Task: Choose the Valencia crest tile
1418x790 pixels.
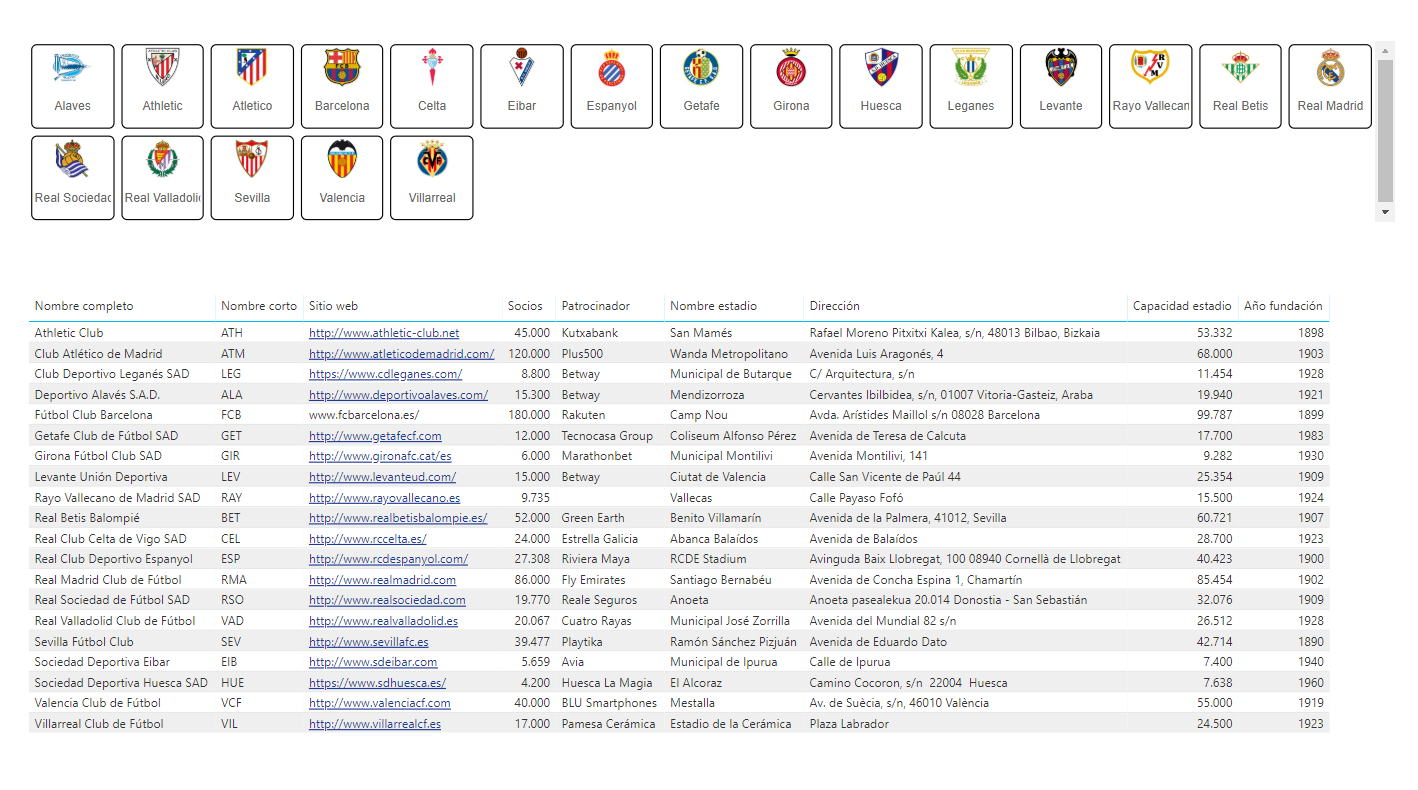Action: click(342, 178)
